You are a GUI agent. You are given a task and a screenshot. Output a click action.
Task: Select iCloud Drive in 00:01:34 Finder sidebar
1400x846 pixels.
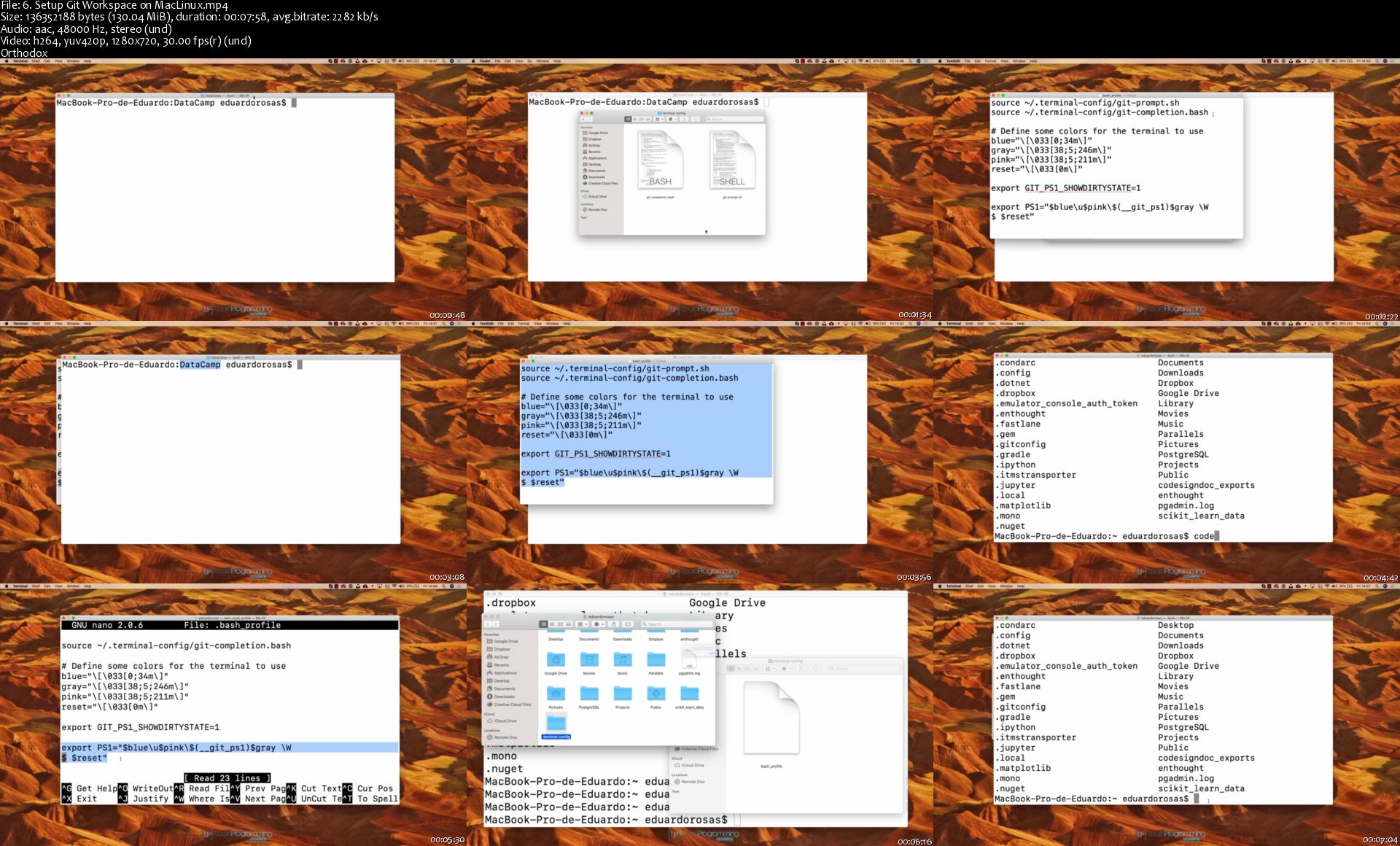(594, 197)
